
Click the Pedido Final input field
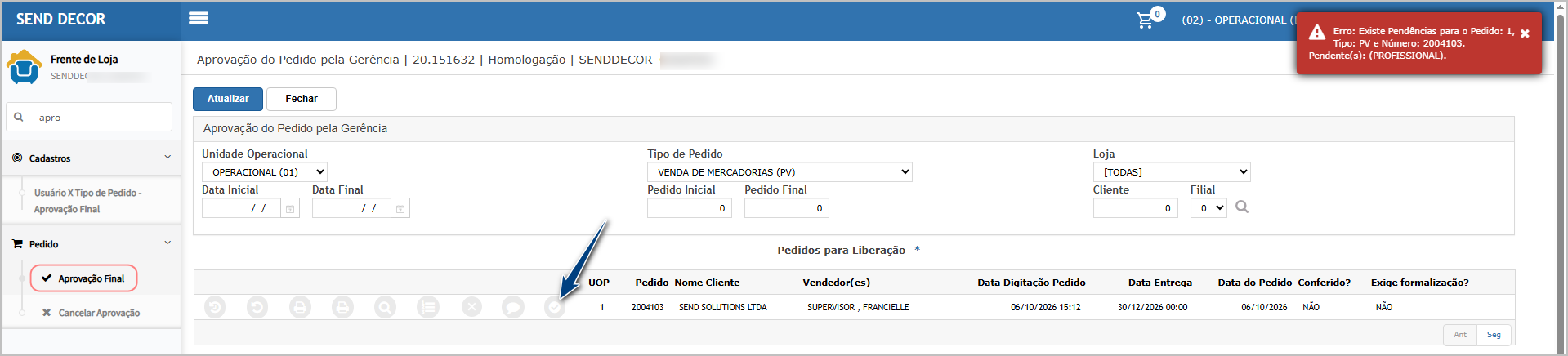[x=787, y=208]
